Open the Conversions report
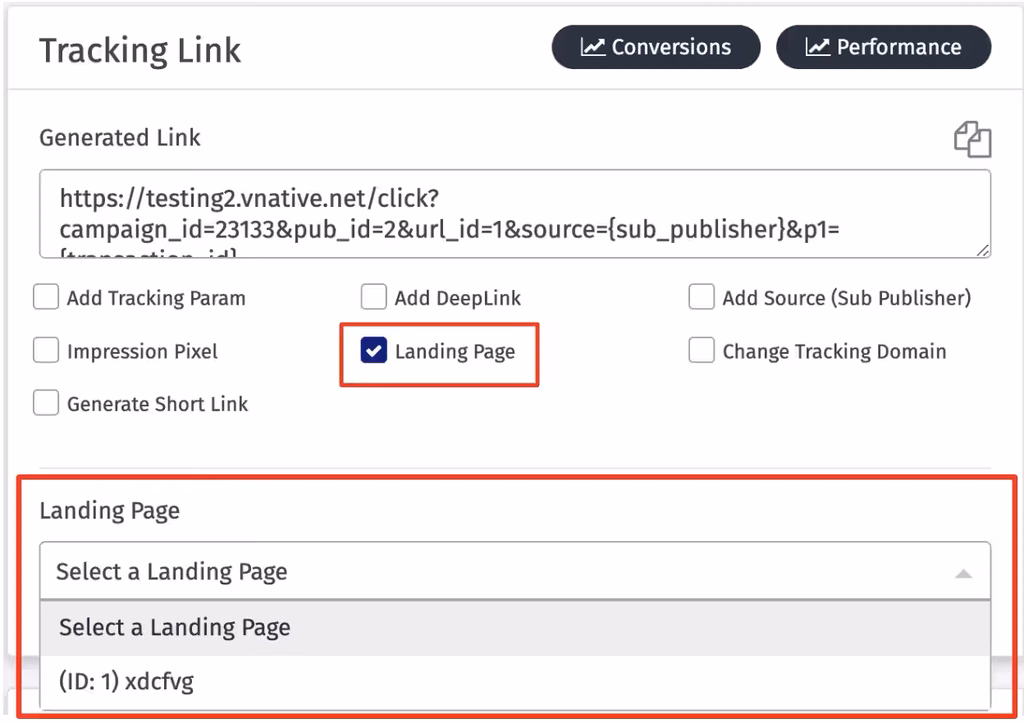1024x724 pixels. (x=656, y=47)
